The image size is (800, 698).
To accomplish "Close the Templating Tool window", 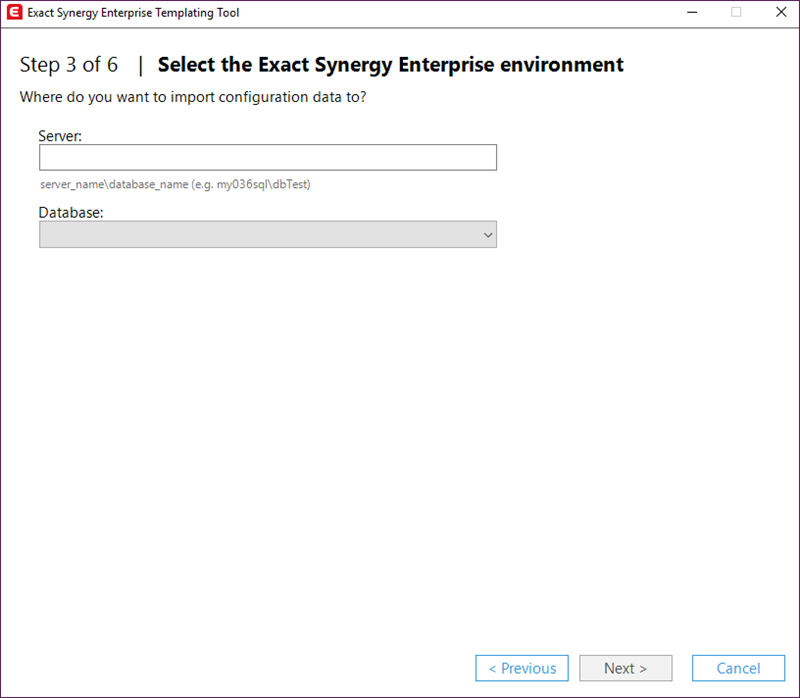I will (x=781, y=12).
